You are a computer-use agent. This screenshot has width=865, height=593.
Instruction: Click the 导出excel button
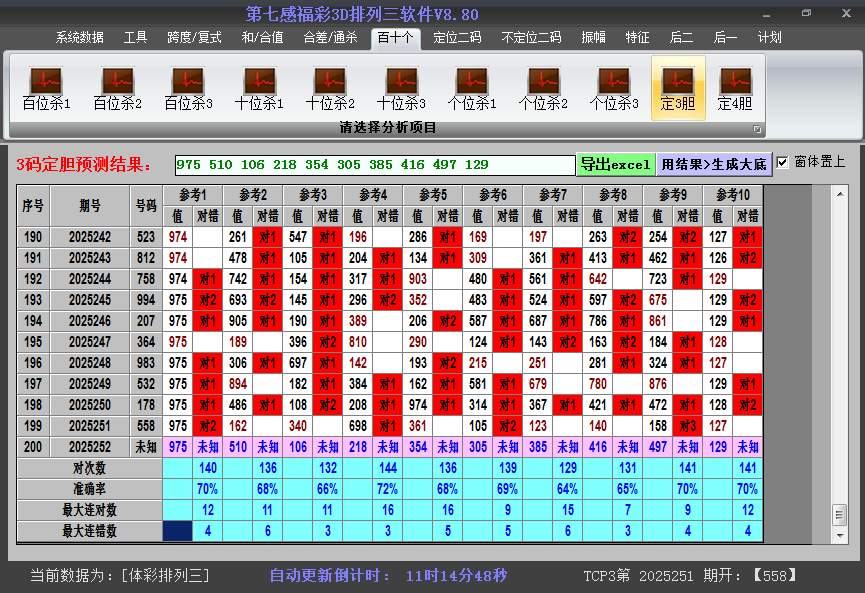[616, 164]
